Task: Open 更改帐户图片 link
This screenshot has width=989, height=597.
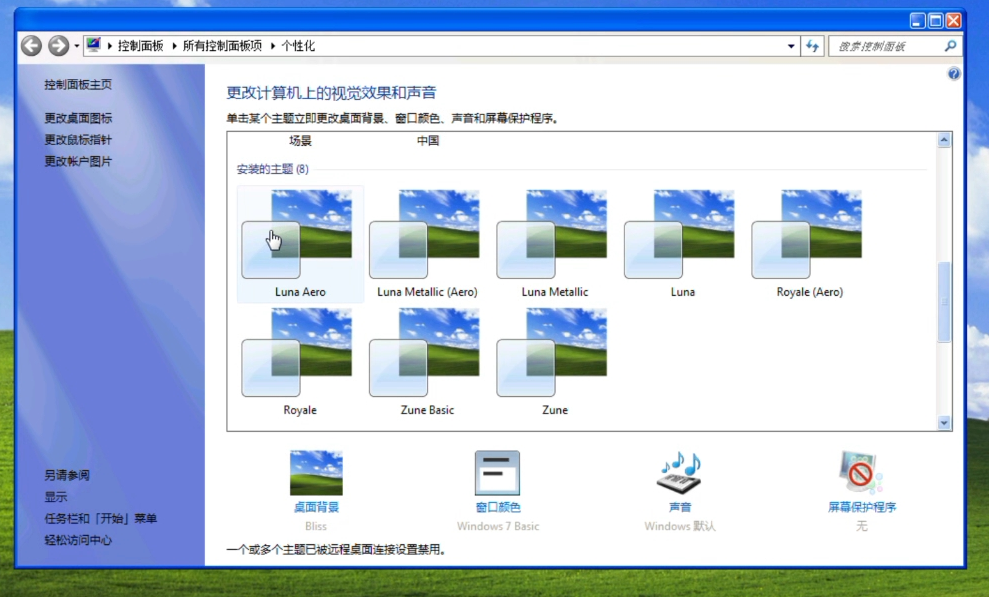Action: (78, 161)
